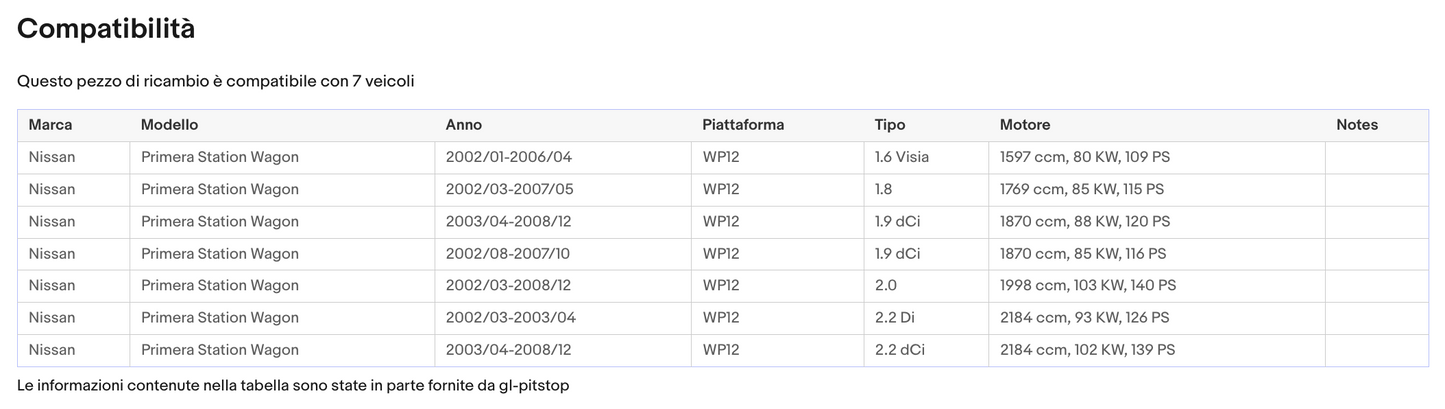Image resolution: width=1445 pixels, height=409 pixels.
Task: Select the 1.6 Visia type cell
Action: [x=901, y=157]
